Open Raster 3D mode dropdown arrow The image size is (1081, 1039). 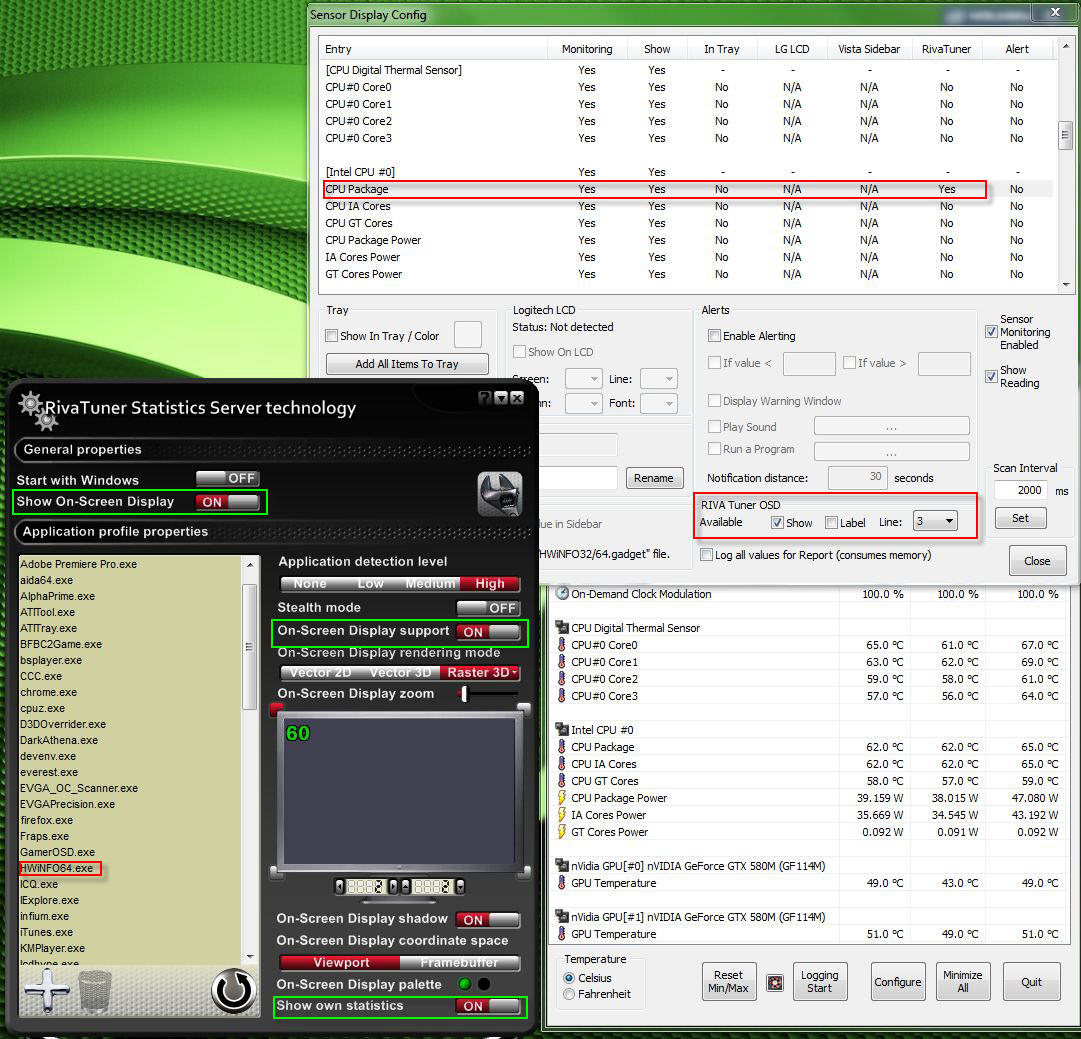click(514, 672)
